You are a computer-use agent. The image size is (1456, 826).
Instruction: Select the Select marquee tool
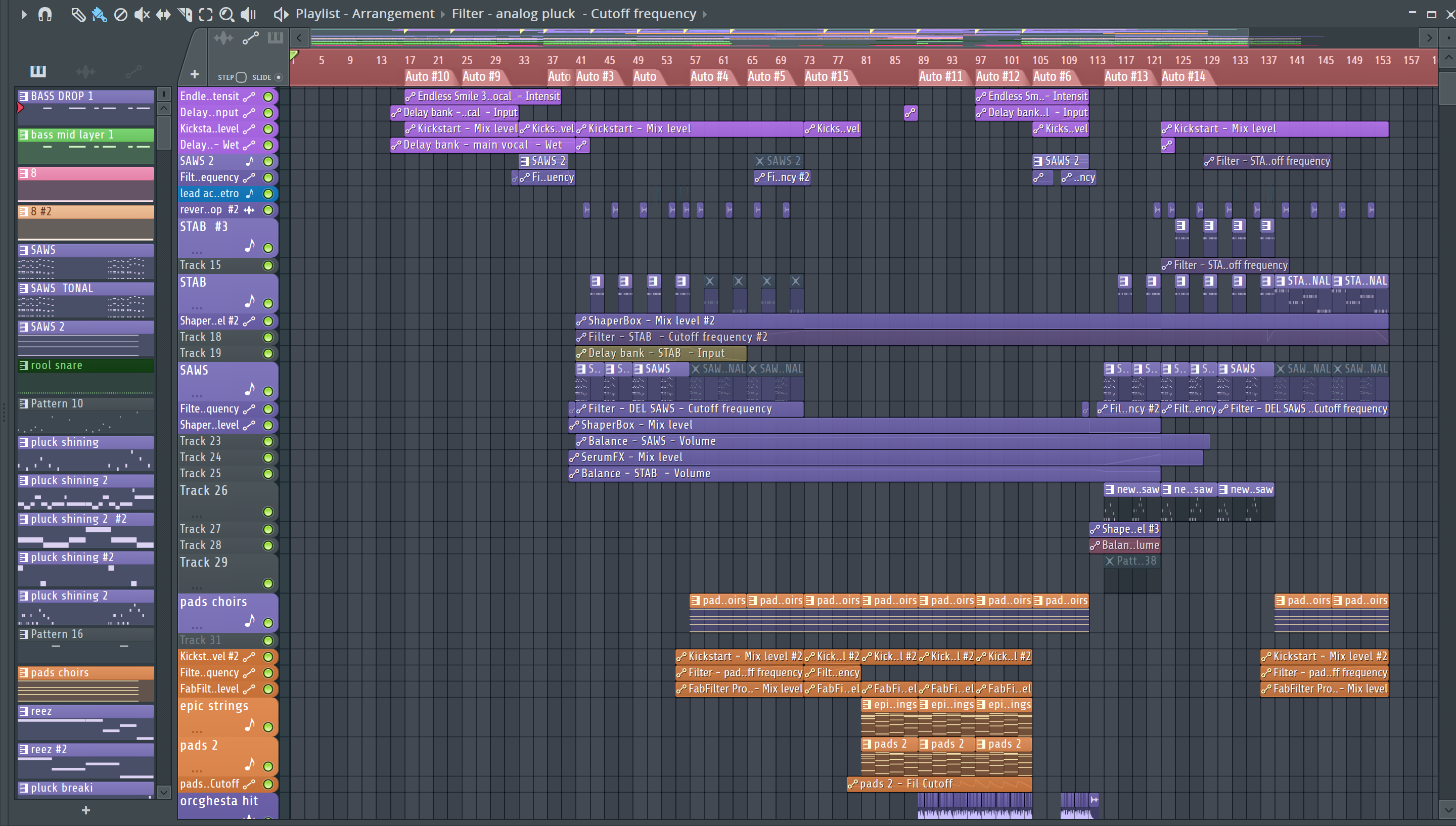(206, 14)
